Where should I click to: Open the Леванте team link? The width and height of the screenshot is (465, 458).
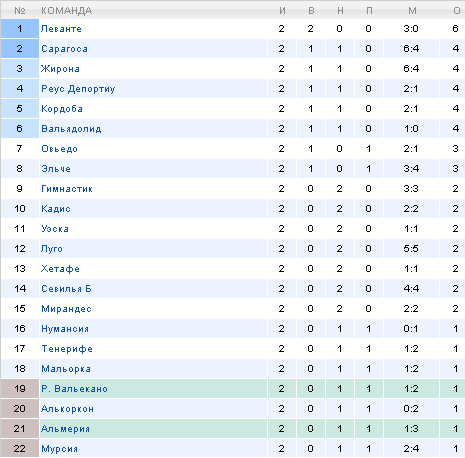coord(61,29)
